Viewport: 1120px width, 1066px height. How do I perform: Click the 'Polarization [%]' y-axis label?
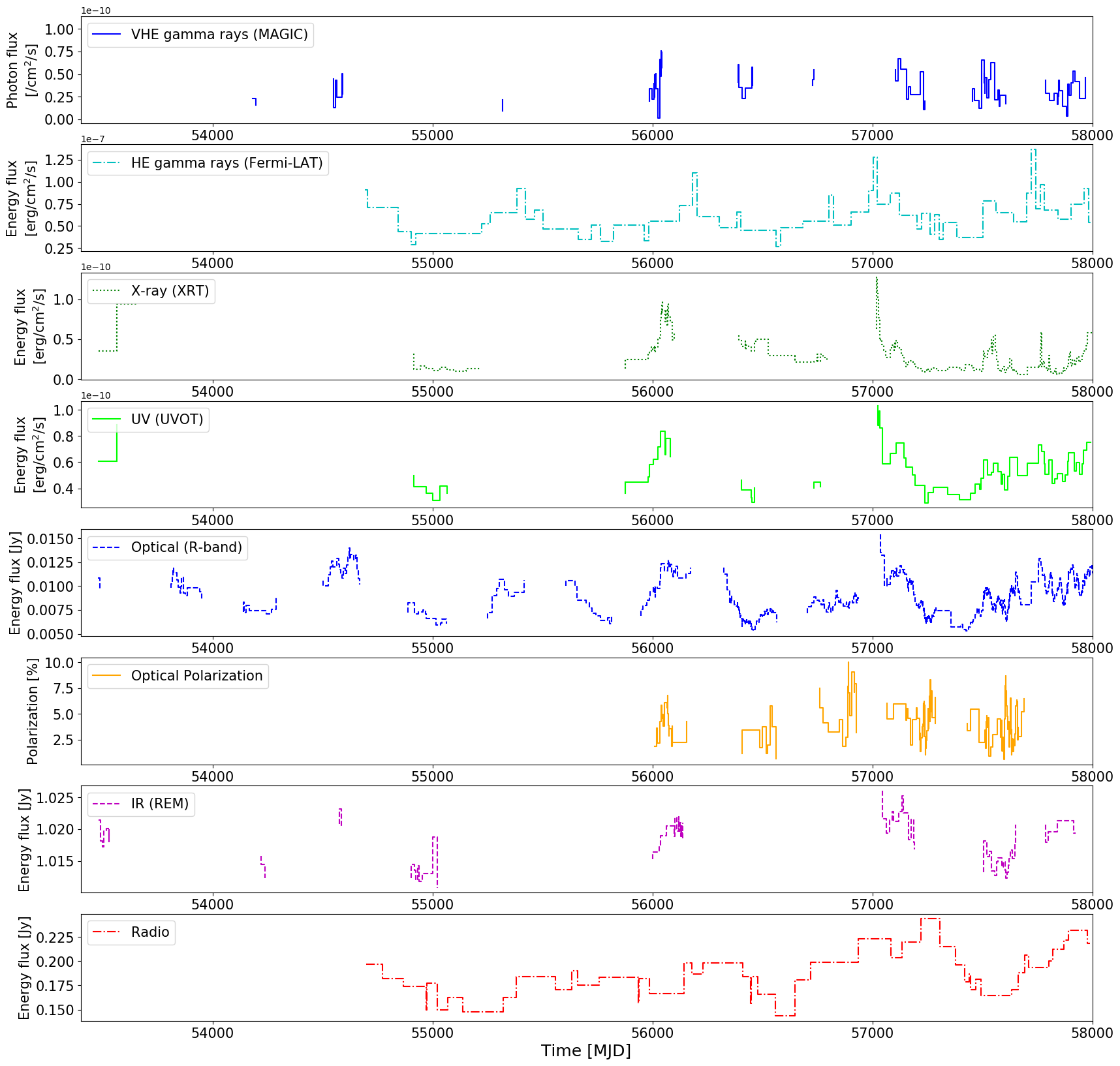click(32, 711)
